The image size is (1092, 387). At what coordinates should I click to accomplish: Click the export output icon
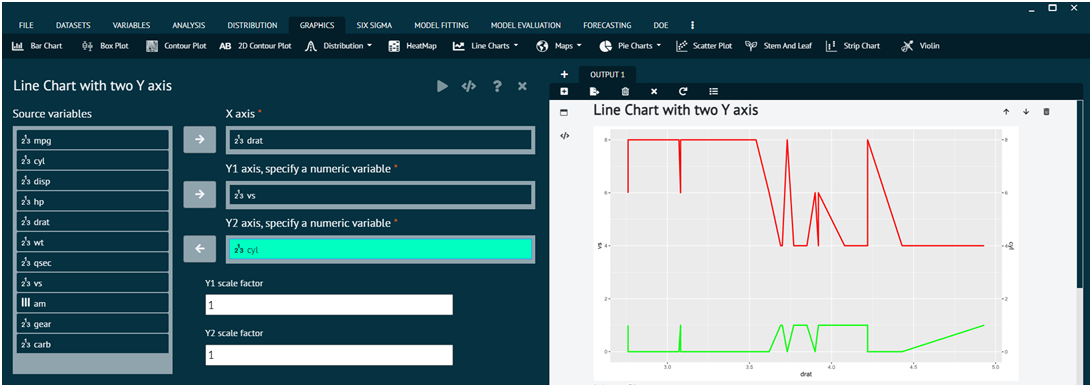coord(594,91)
